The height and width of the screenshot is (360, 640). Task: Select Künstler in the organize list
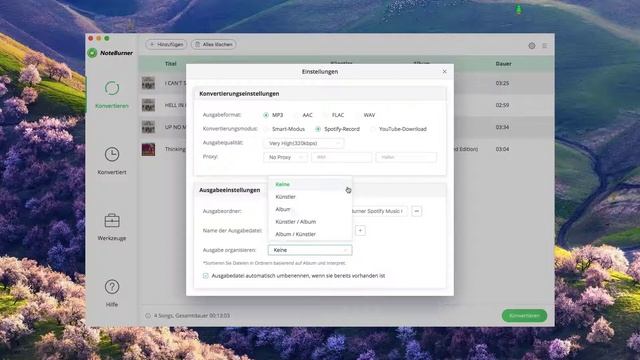(310, 197)
